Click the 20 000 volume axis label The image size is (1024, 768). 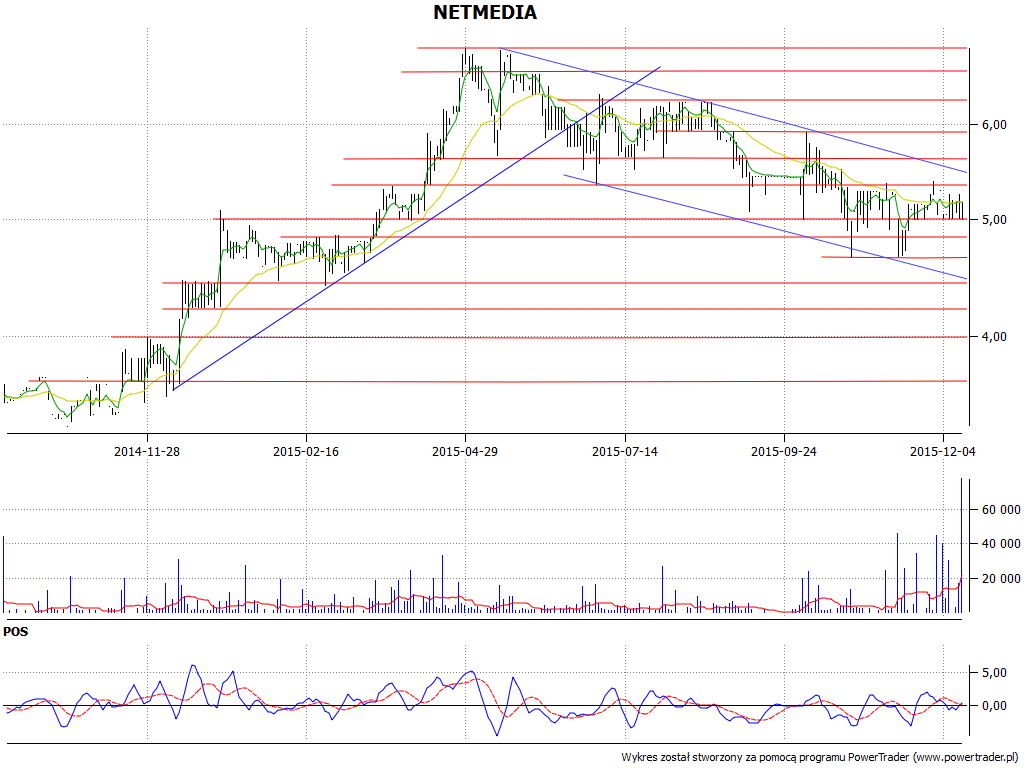(x=1001, y=579)
